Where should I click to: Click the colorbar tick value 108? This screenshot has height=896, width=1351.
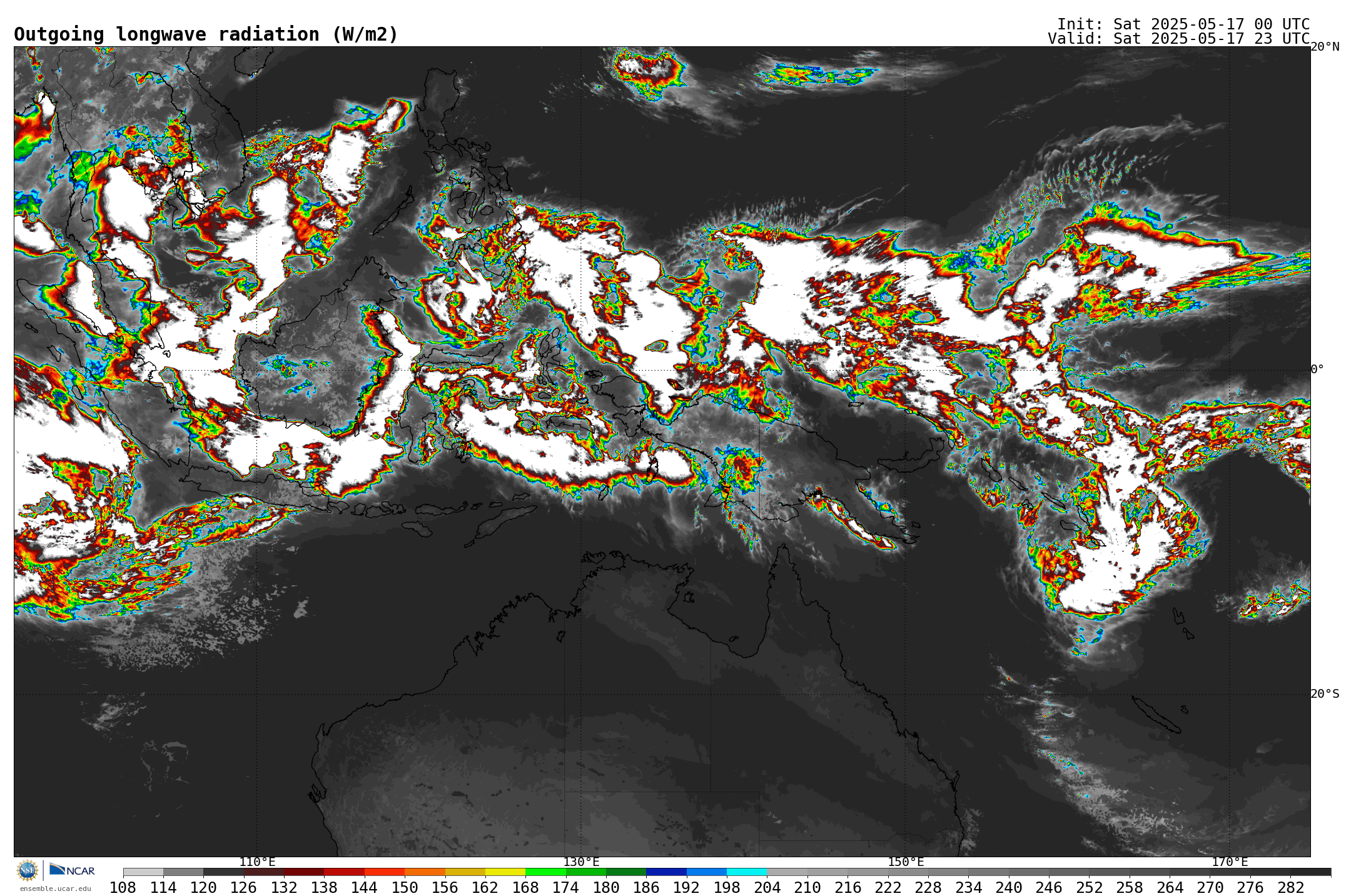tap(123, 887)
